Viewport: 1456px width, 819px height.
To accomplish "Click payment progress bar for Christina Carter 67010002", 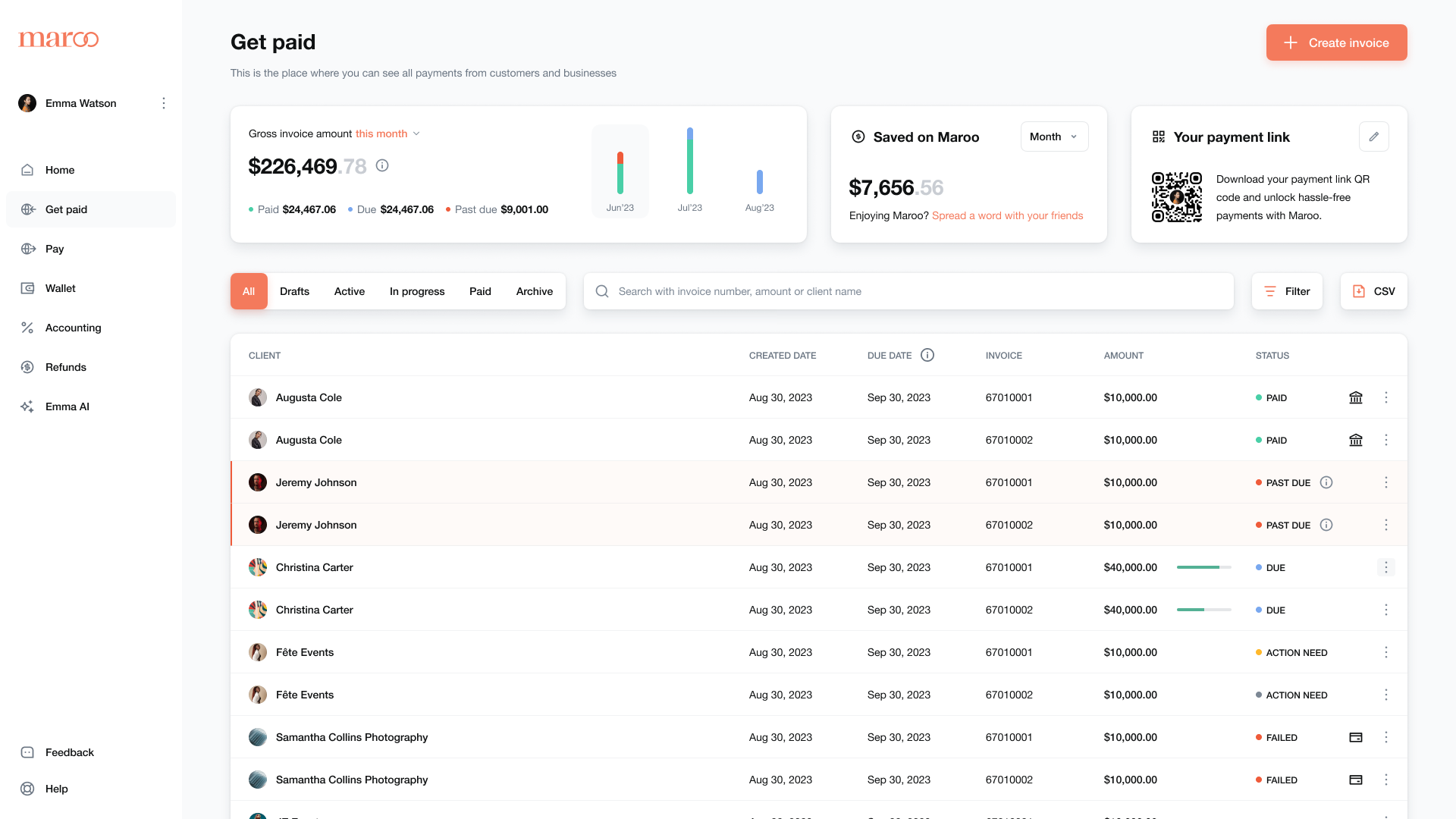I will point(1204,610).
